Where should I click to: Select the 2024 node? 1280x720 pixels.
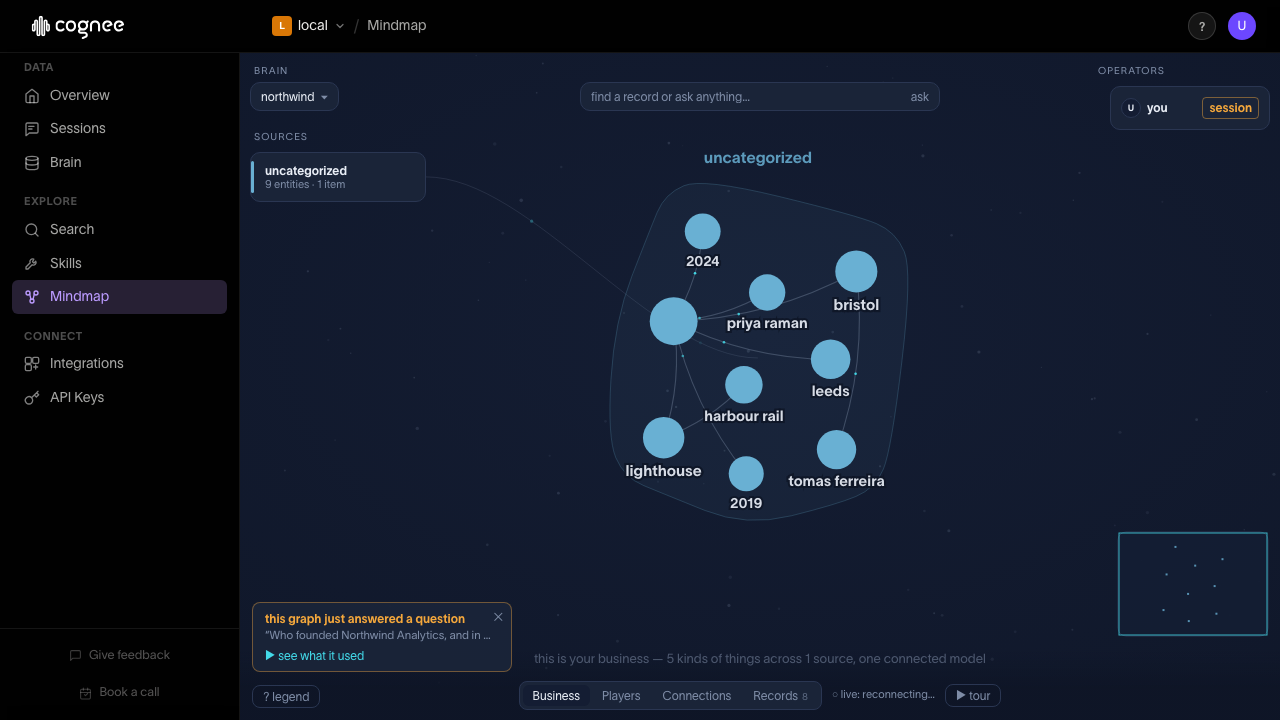703,232
